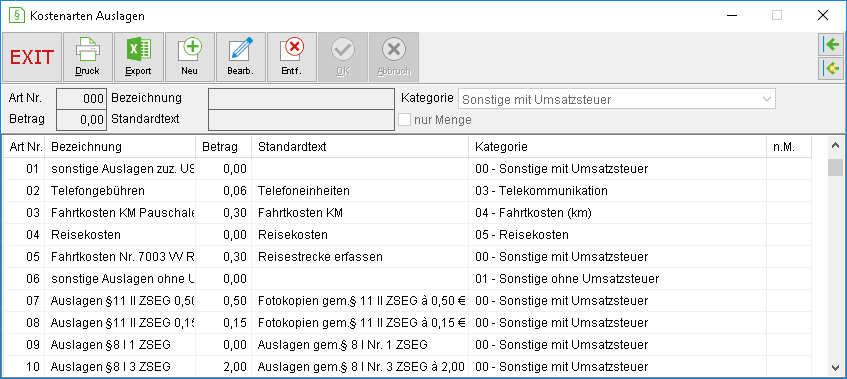Image resolution: width=847 pixels, height=379 pixels.
Task: Click the 0,50 Betrag cell
Action: (224, 301)
